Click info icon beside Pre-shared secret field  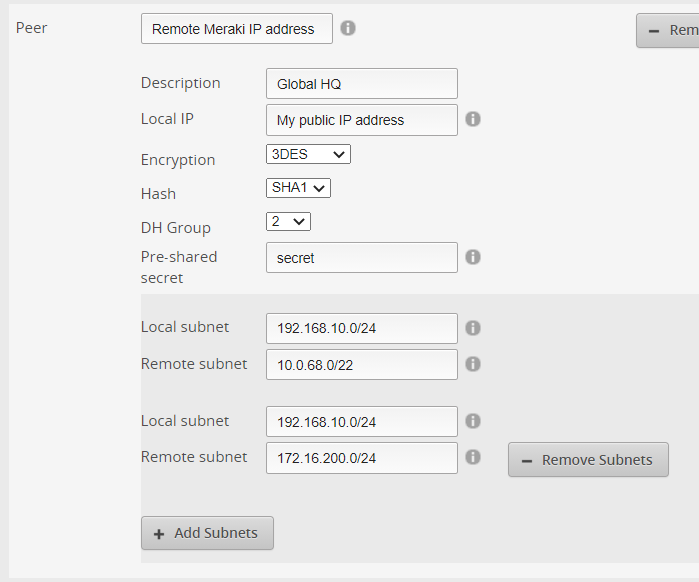tap(473, 257)
